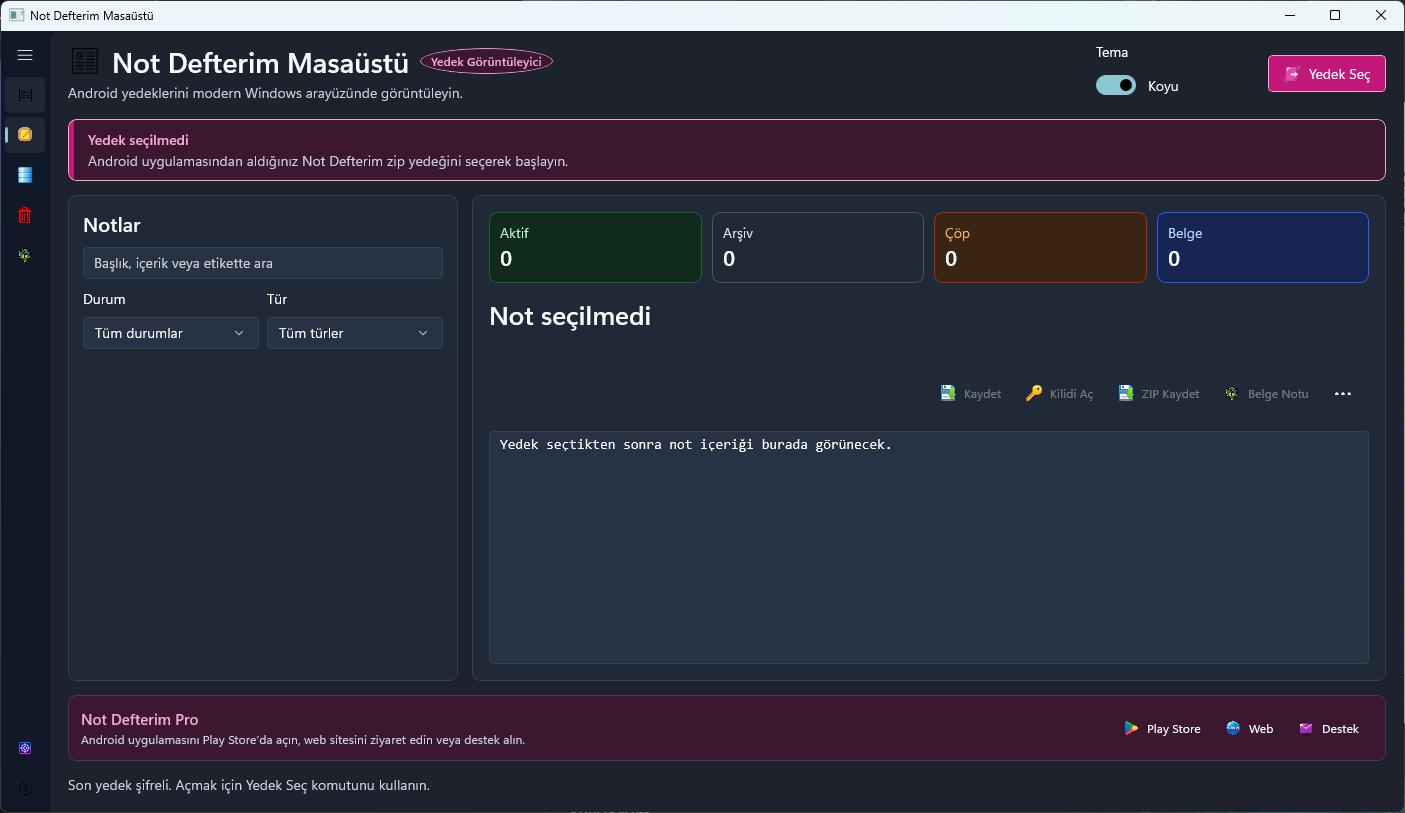This screenshot has height=813, width=1405.
Task: Open the three-dot more options menu
Action: [x=1343, y=394]
